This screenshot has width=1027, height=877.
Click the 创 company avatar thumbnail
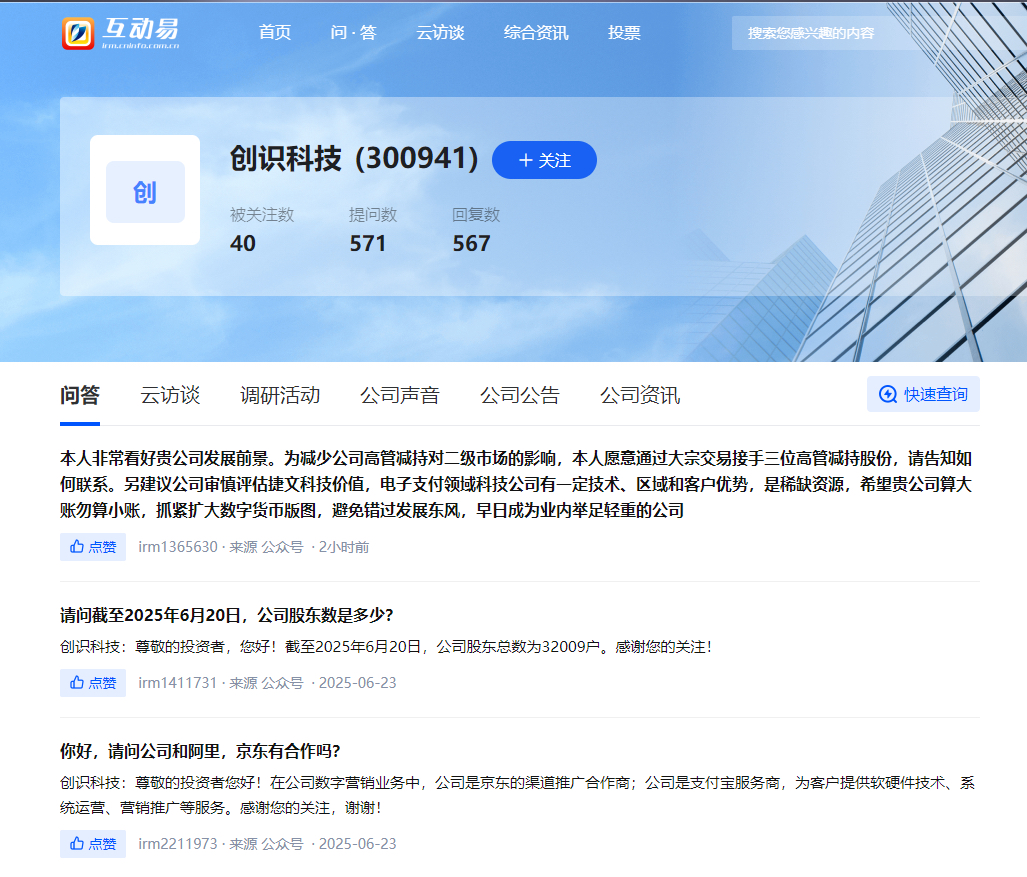[x=145, y=190]
